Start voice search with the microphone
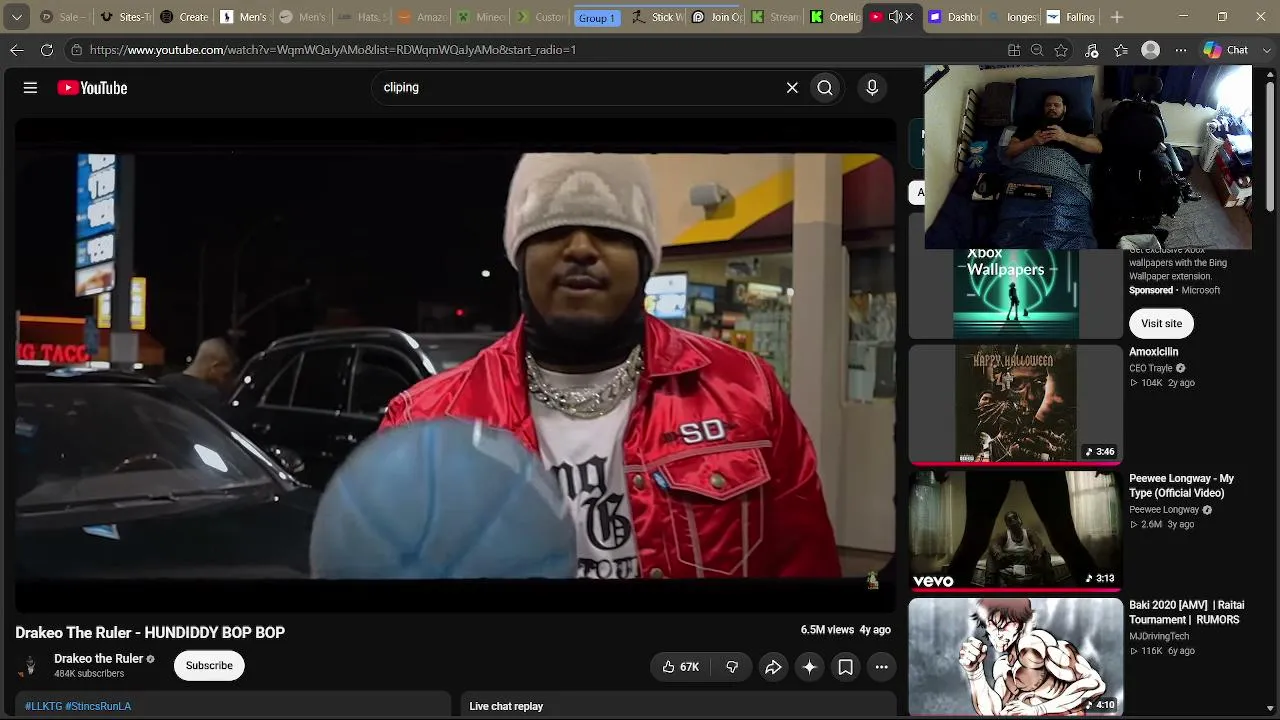 [872, 88]
